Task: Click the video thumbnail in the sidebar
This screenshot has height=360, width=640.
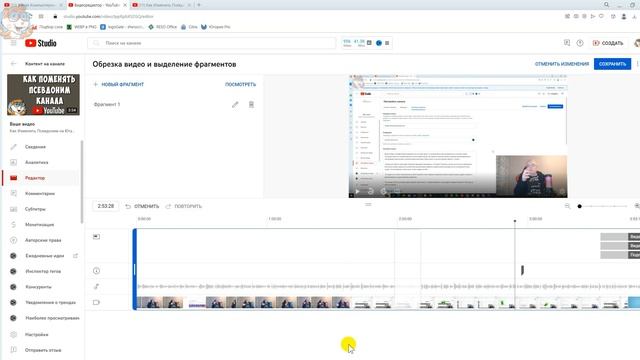Action: [x=43, y=95]
